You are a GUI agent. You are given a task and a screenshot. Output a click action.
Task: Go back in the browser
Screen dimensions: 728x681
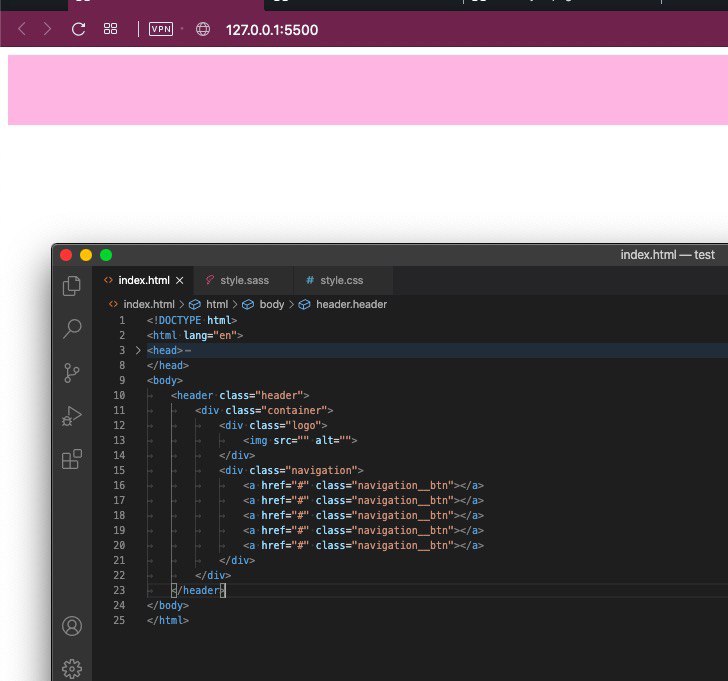tap(21, 29)
